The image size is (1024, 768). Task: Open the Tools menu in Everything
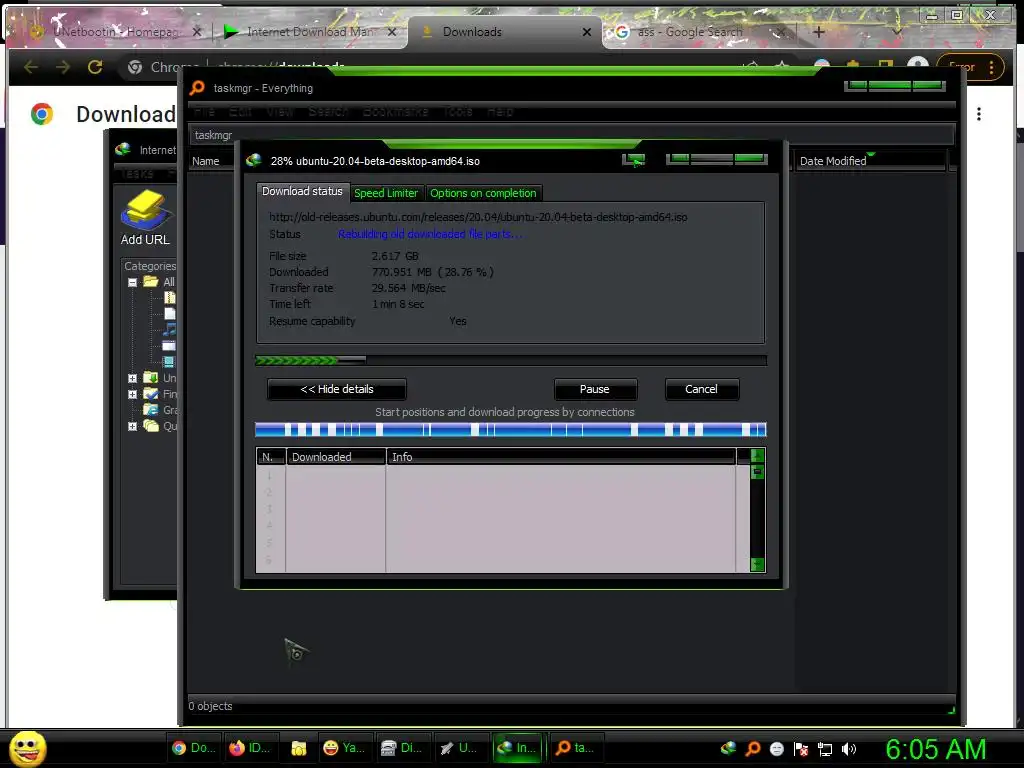458,112
